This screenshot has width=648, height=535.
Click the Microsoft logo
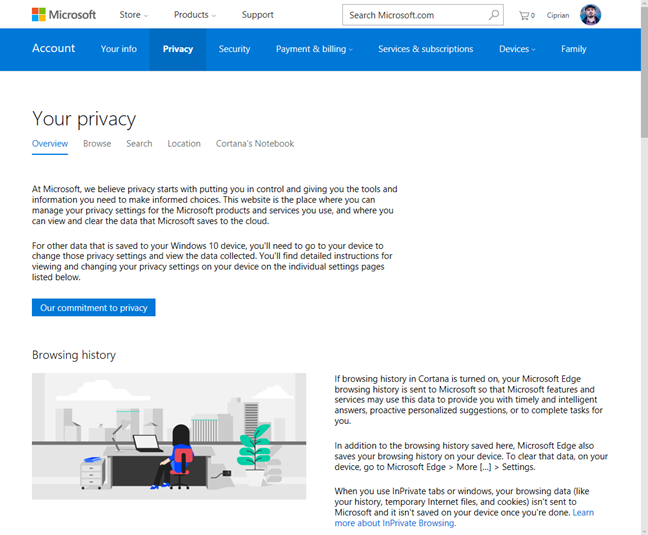pos(64,15)
